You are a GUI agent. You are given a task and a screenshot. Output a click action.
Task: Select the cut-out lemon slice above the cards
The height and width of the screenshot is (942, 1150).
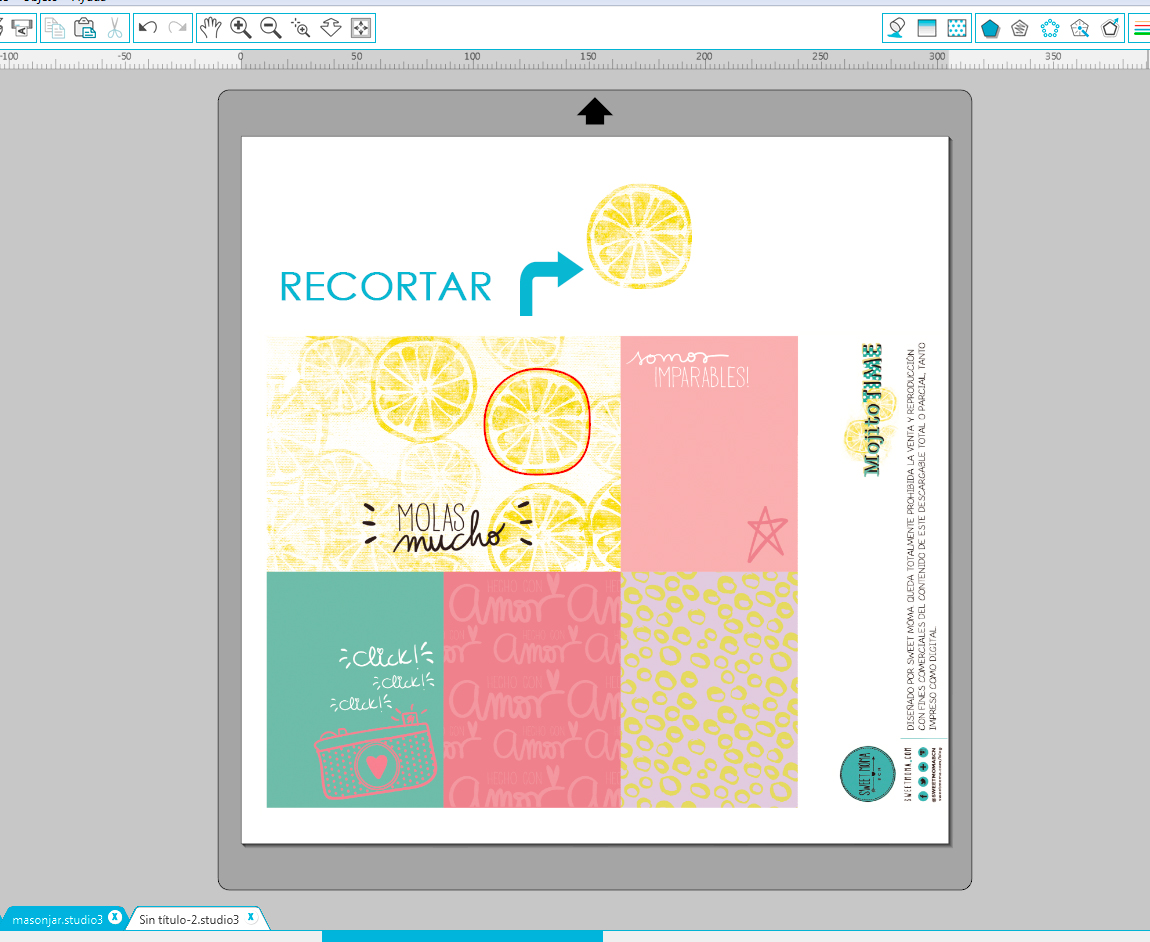(639, 236)
